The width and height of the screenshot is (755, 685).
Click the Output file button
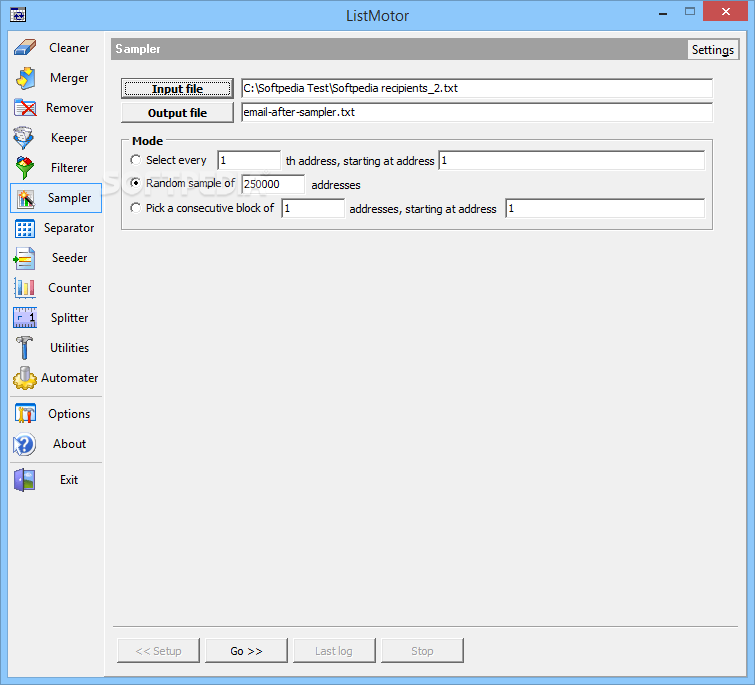pos(177,113)
